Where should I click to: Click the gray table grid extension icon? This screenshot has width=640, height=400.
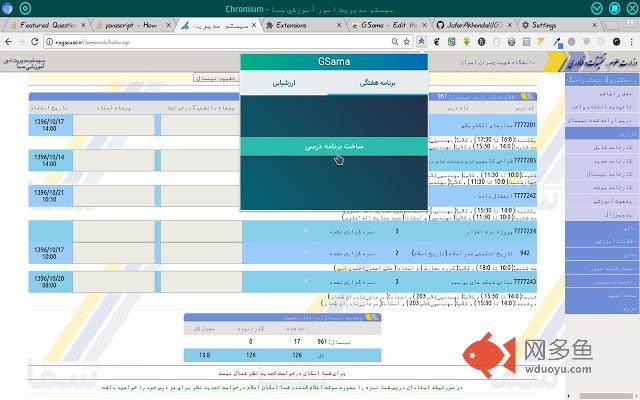[527, 41]
